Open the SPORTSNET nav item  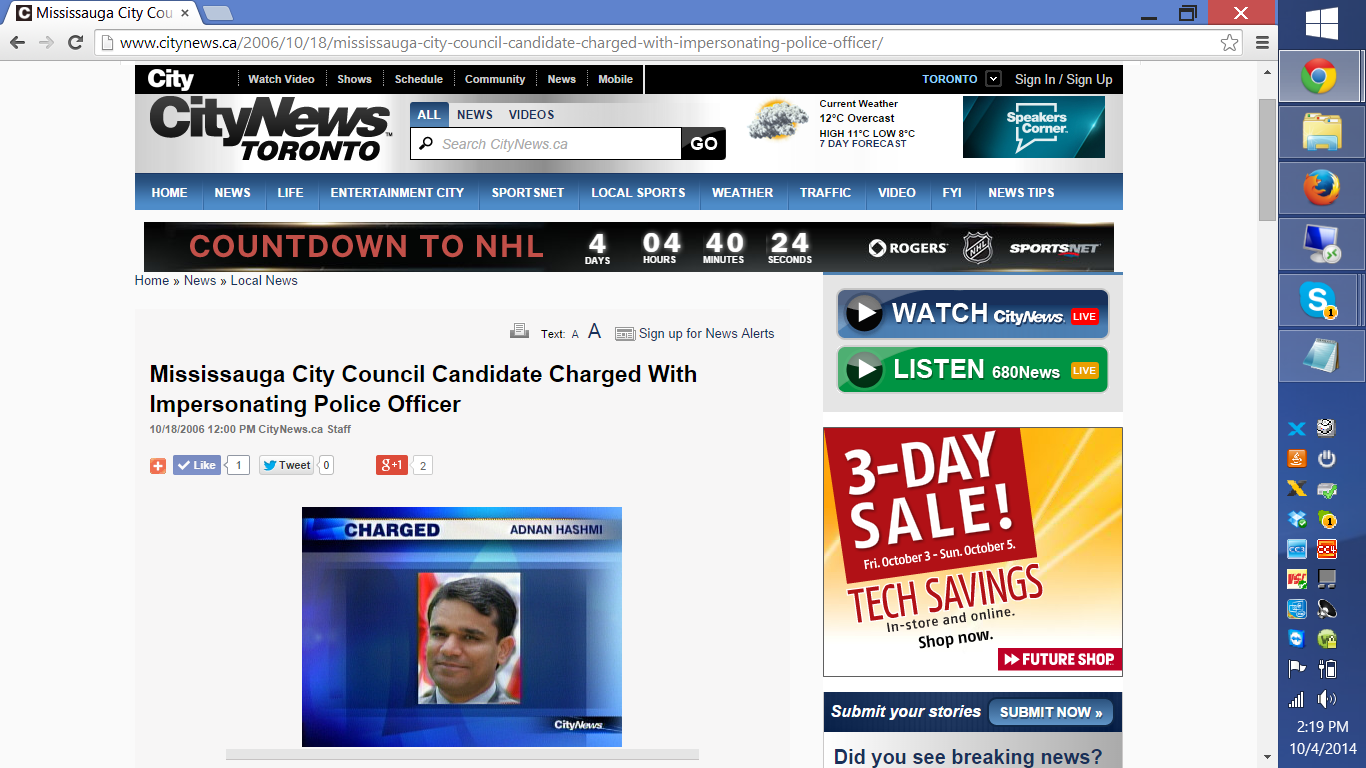528,192
